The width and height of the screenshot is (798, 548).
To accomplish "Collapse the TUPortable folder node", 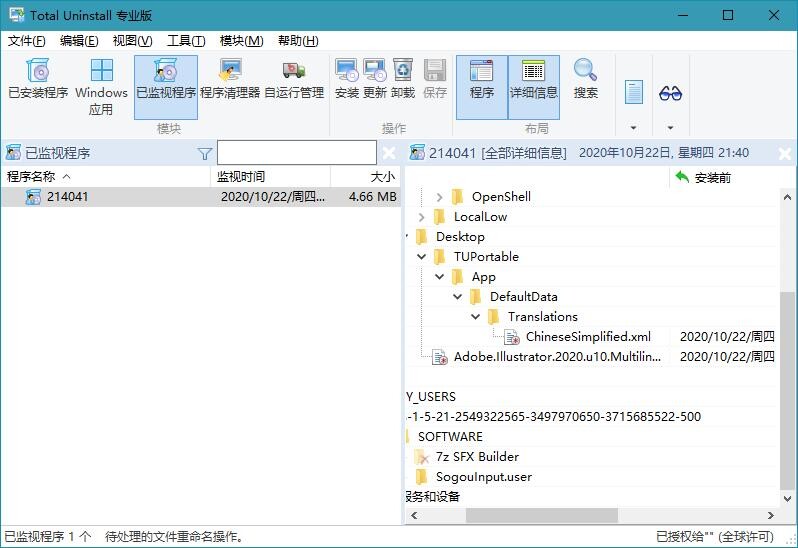I will (x=422, y=257).
